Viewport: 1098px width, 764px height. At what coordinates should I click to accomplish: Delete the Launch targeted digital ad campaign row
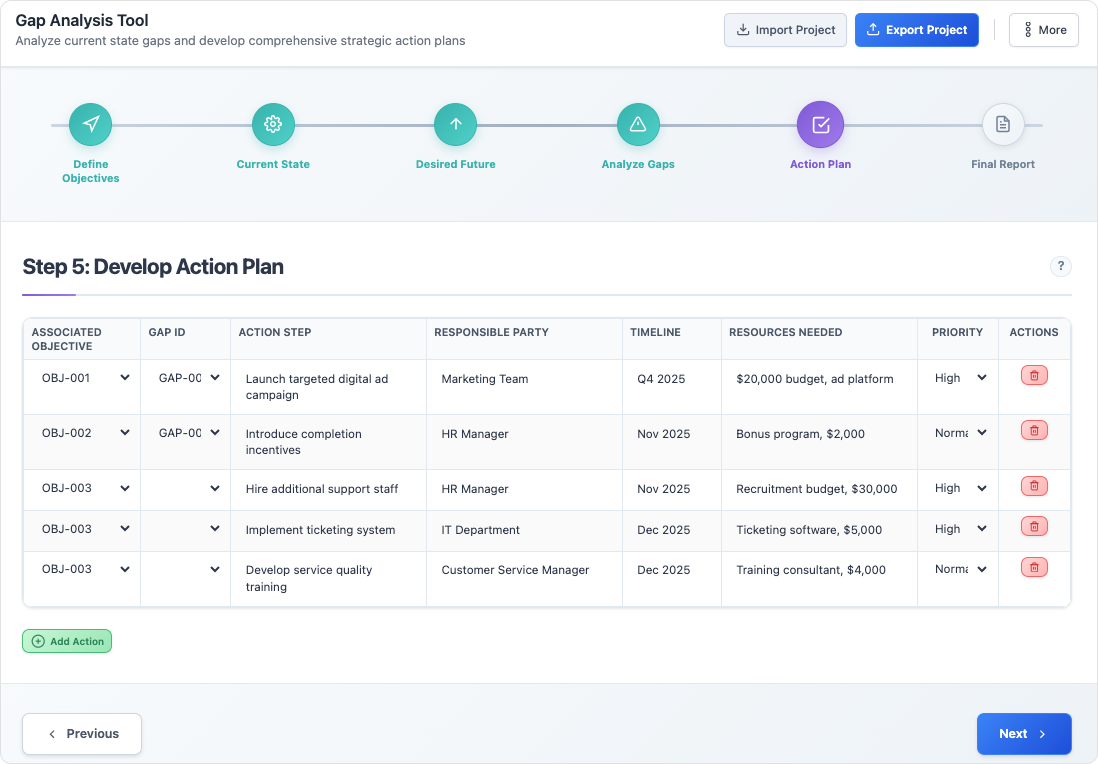1034,375
